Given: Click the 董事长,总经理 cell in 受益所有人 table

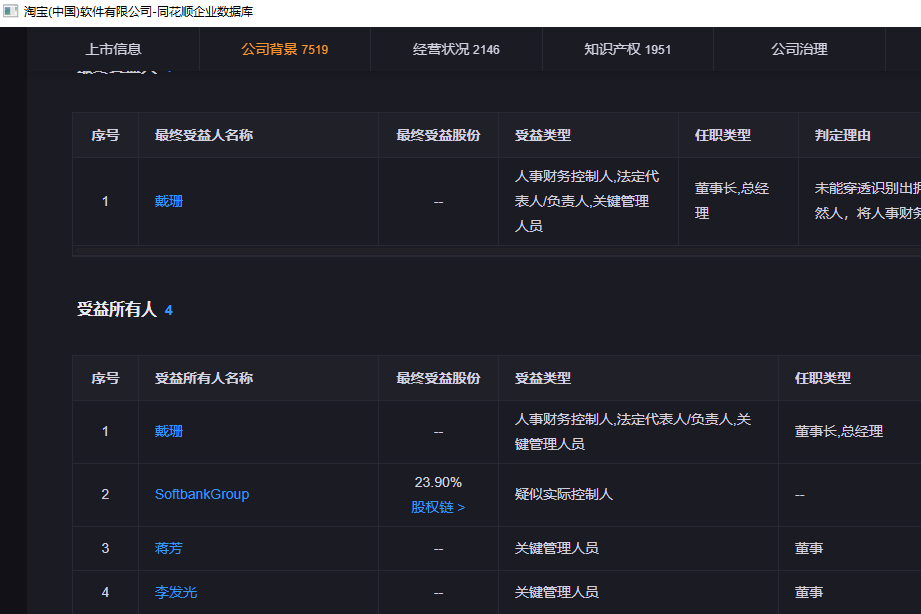Looking at the screenshot, I should (x=839, y=431).
